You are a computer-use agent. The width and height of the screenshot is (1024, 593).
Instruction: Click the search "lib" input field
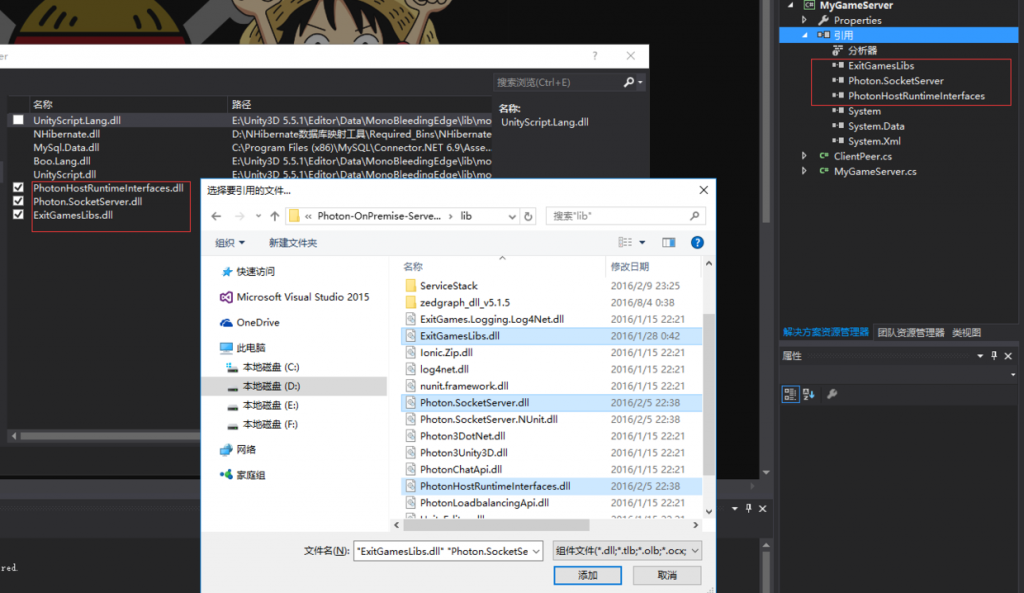pos(620,216)
